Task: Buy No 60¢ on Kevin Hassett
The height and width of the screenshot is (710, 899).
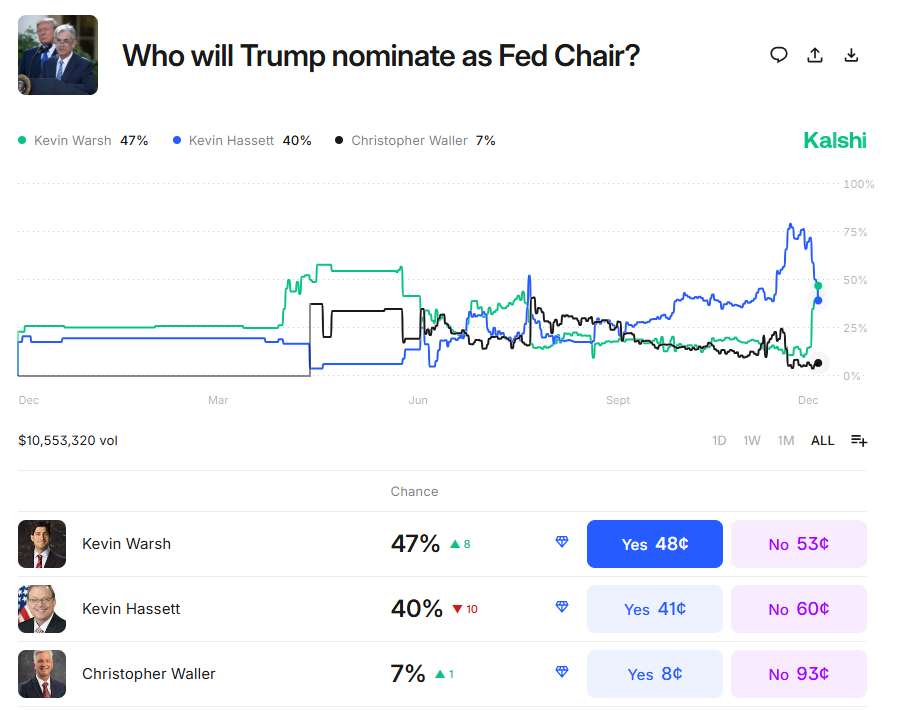Action: tap(798, 609)
